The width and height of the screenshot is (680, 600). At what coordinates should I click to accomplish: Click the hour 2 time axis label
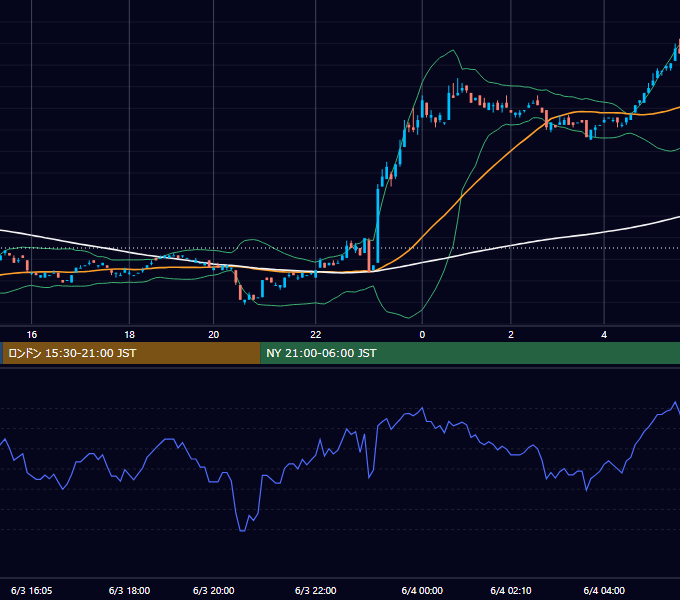click(511, 335)
